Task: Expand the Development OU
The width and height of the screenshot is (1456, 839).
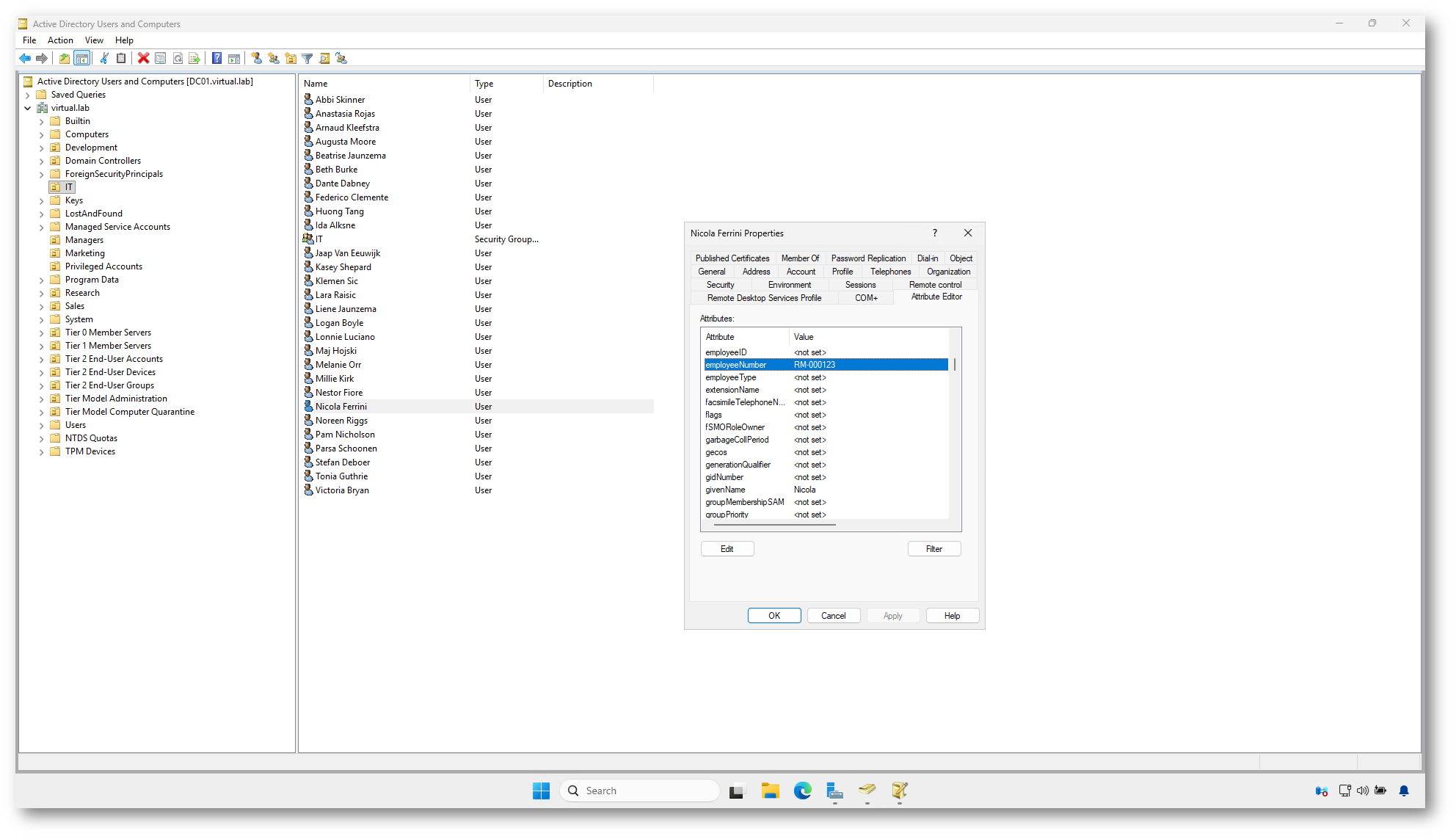Action: (42, 148)
